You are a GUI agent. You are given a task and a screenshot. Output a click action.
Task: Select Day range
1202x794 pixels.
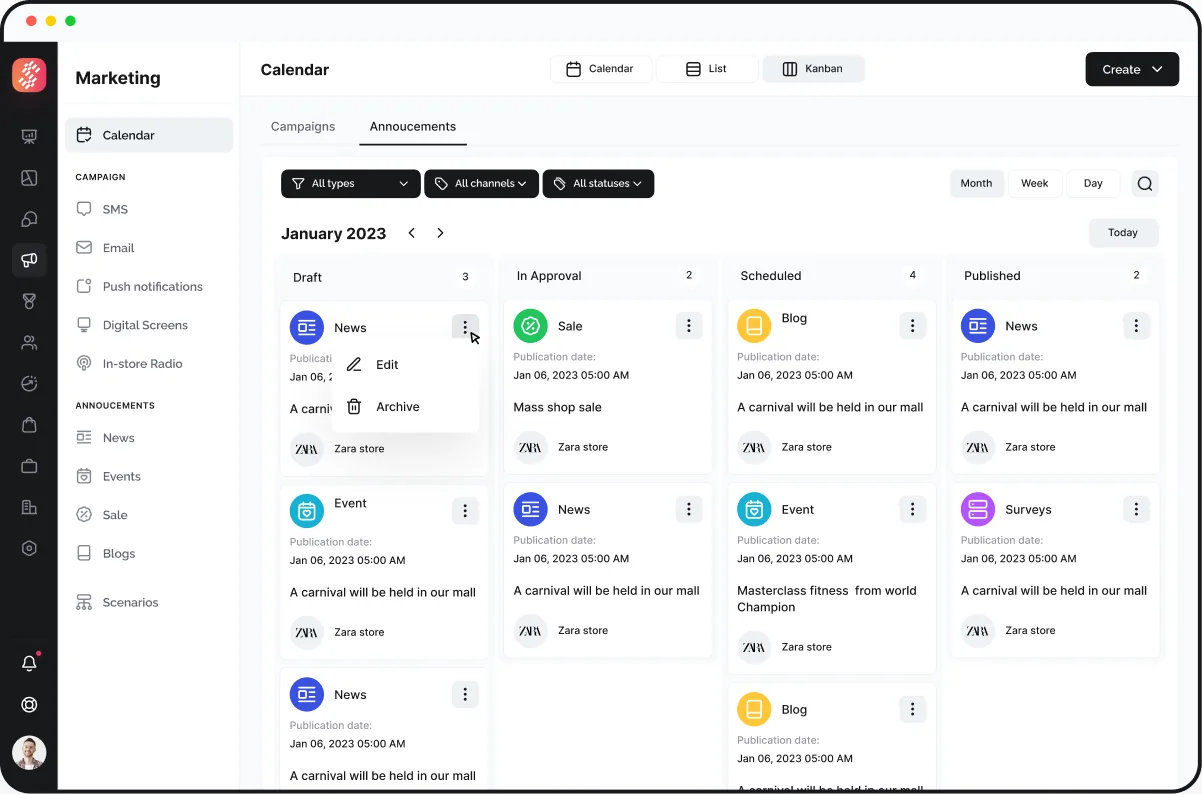(x=1093, y=183)
